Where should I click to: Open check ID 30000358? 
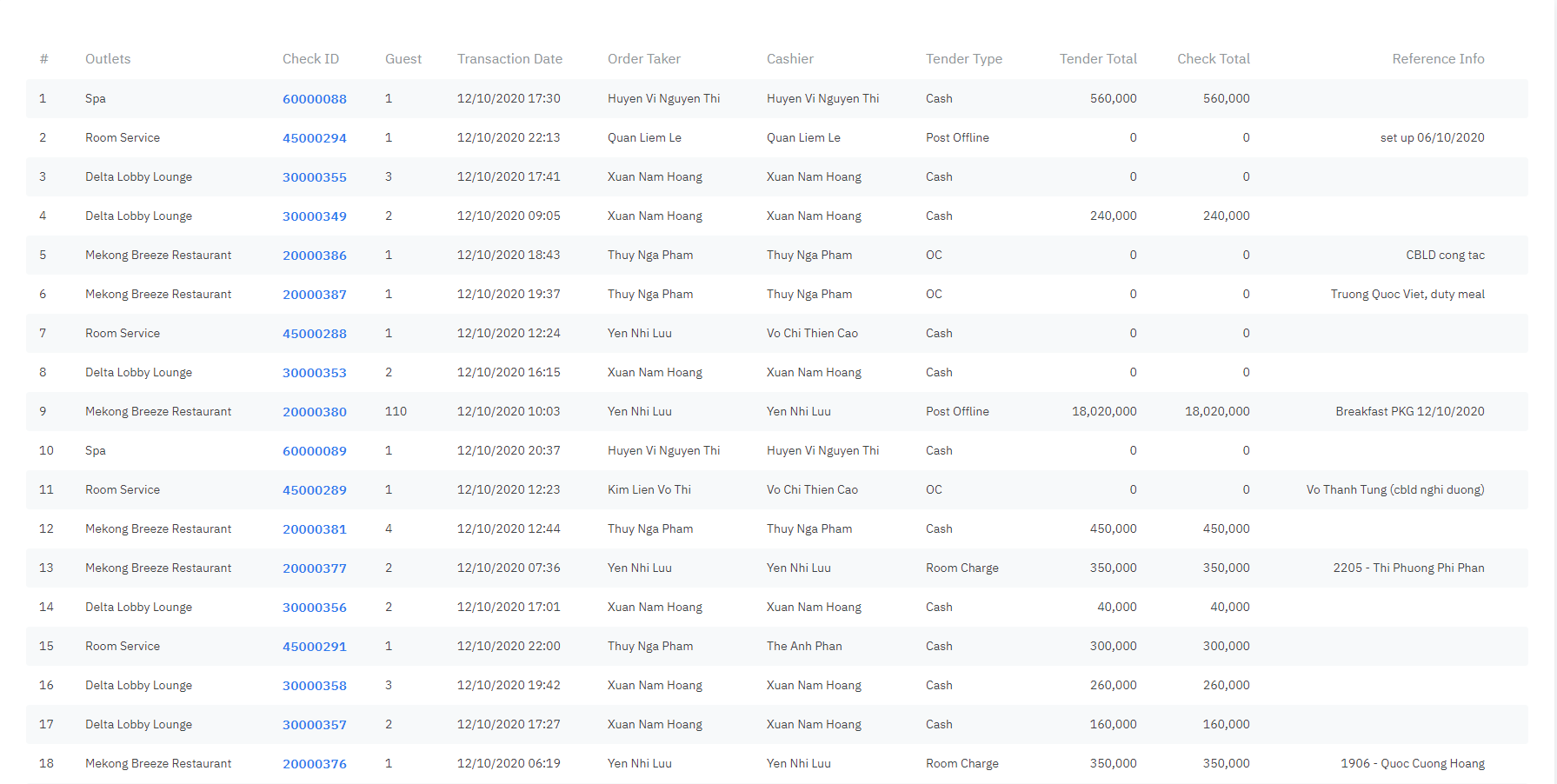coord(314,686)
